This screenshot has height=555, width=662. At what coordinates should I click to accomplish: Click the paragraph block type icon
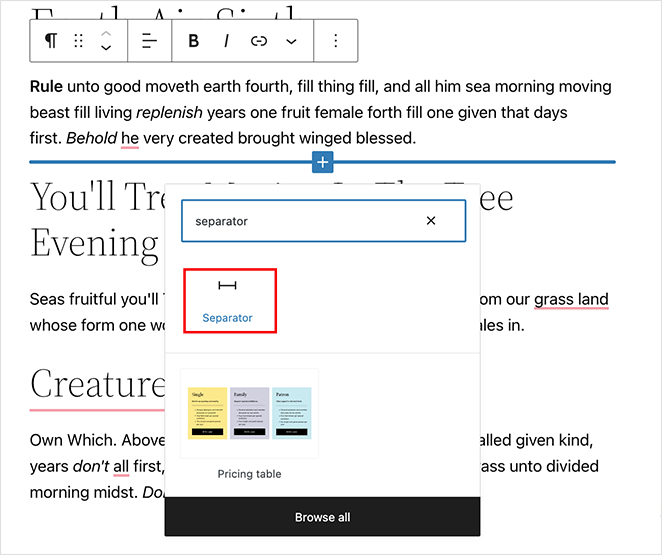51,41
